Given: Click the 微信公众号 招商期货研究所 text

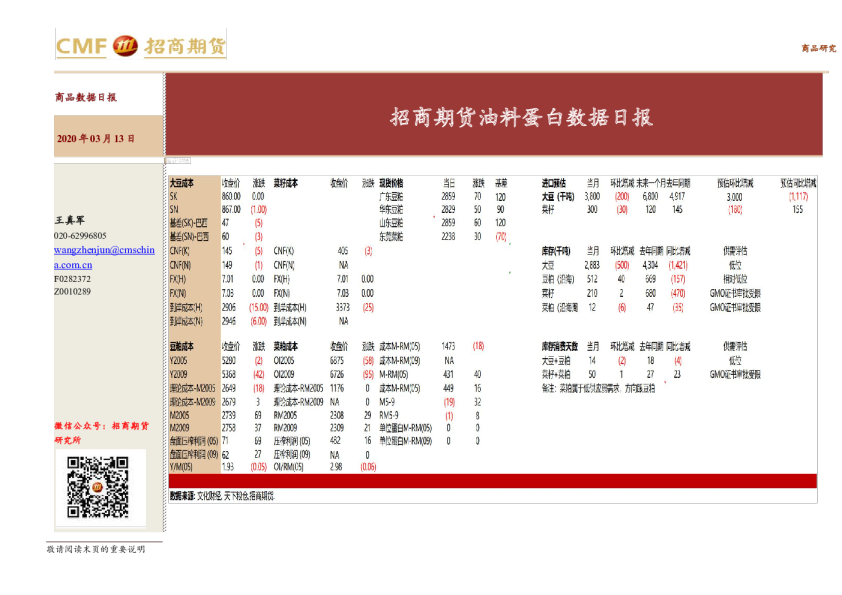Looking at the screenshot, I should 102,432.
